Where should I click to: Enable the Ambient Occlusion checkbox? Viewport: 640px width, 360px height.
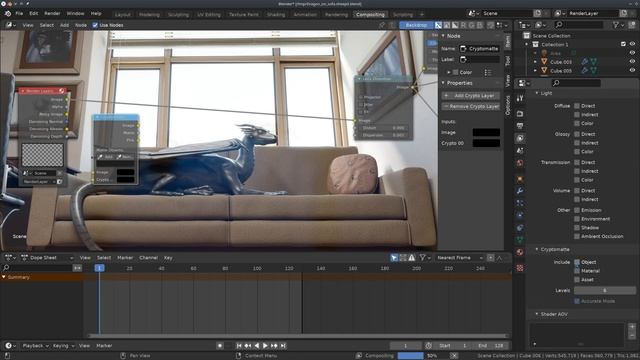(577, 236)
